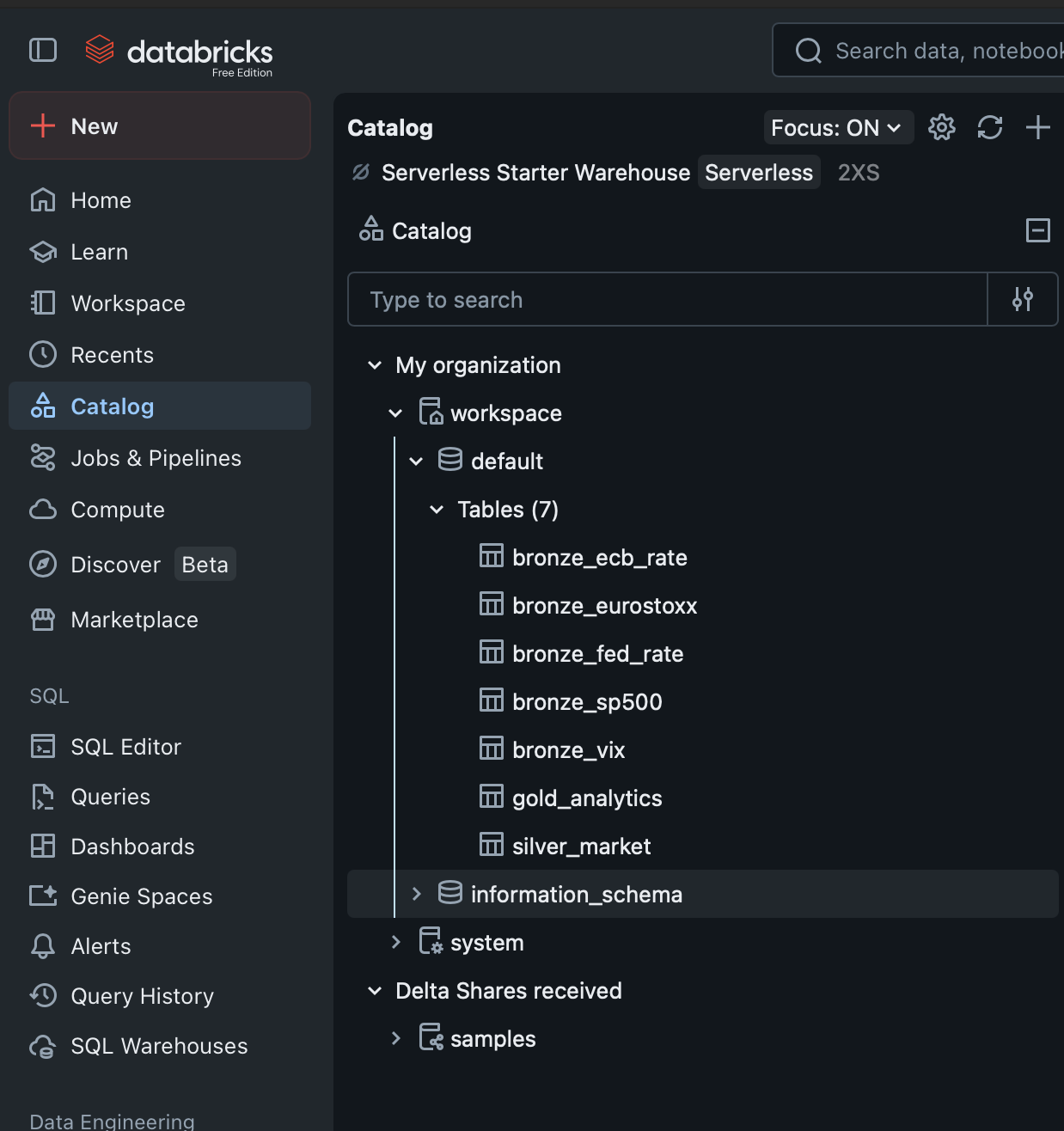Collapse the default schema chevron

[416, 462]
